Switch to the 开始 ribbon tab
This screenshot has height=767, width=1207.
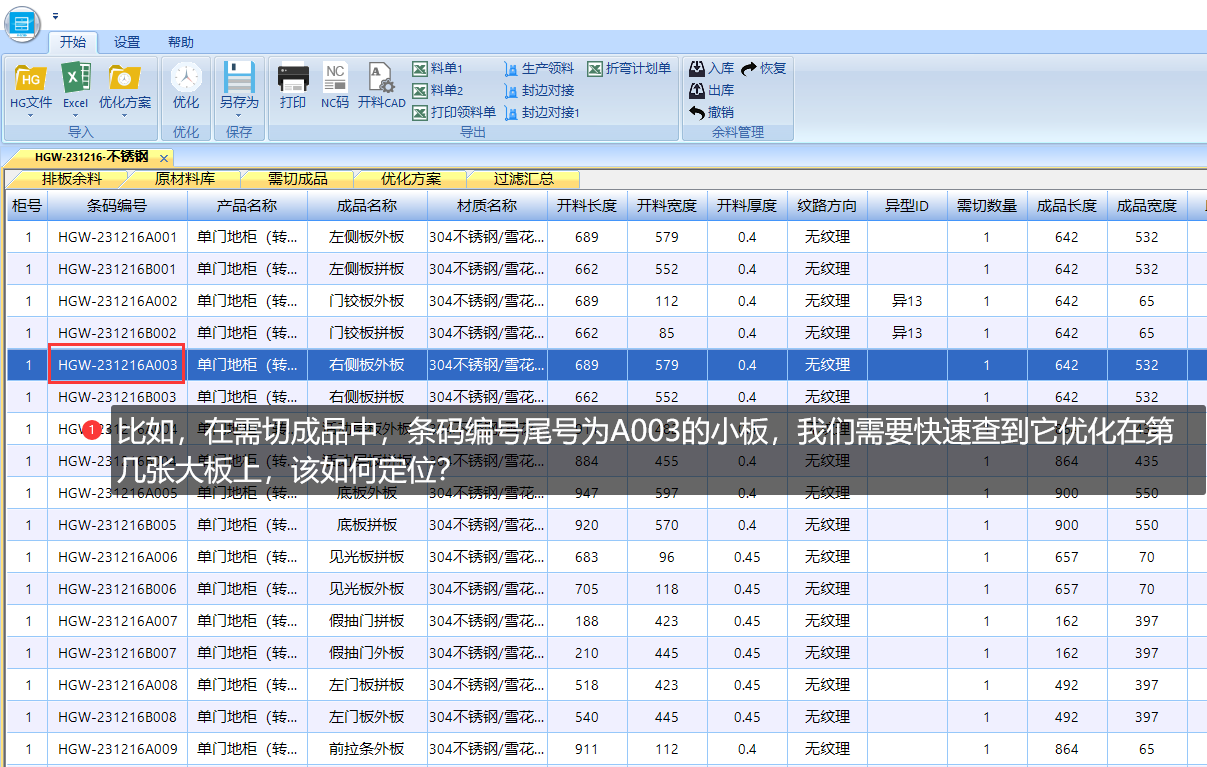click(x=73, y=42)
